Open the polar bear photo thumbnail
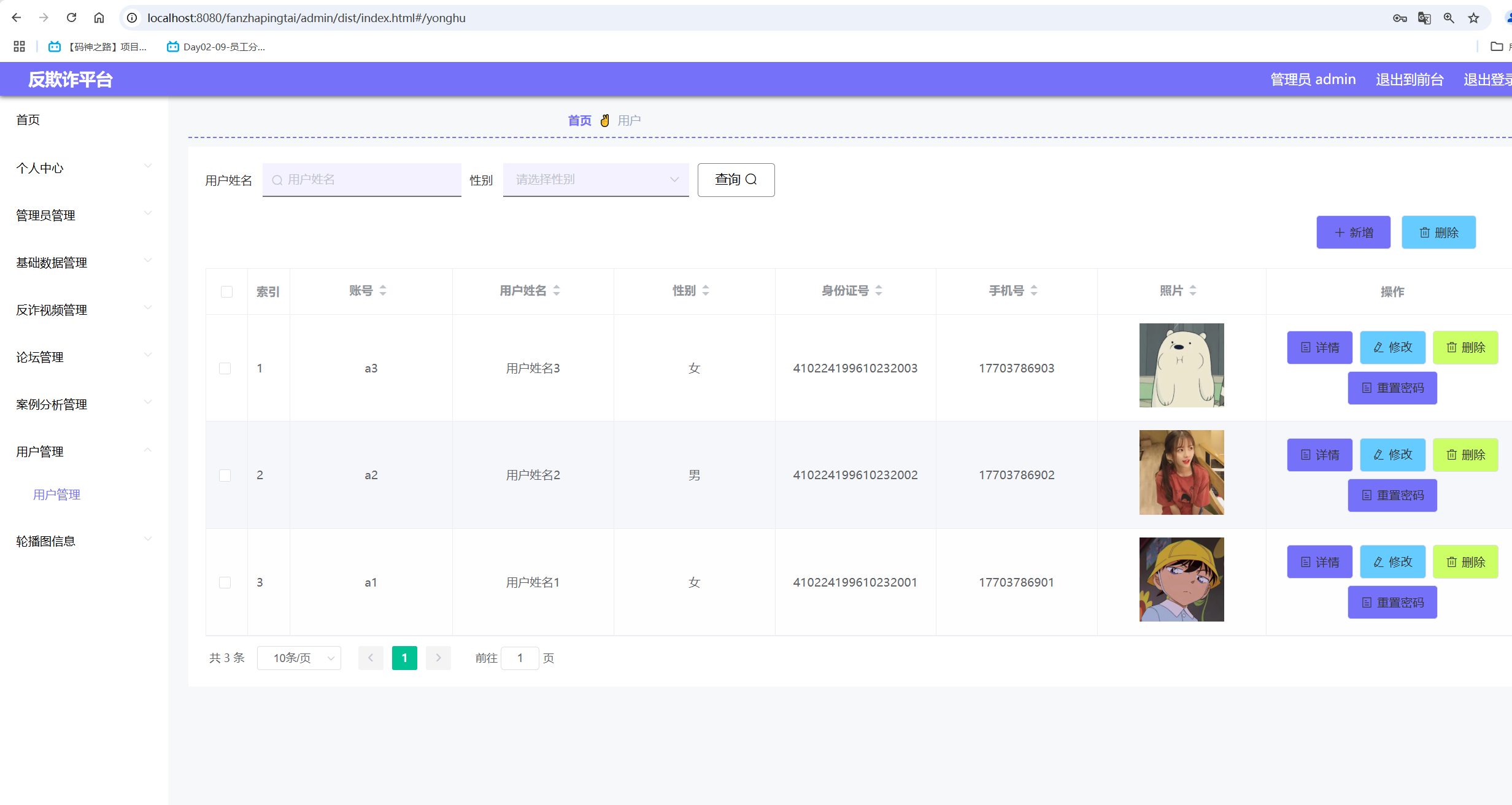Image resolution: width=1512 pixels, height=805 pixels. click(x=1181, y=365)
